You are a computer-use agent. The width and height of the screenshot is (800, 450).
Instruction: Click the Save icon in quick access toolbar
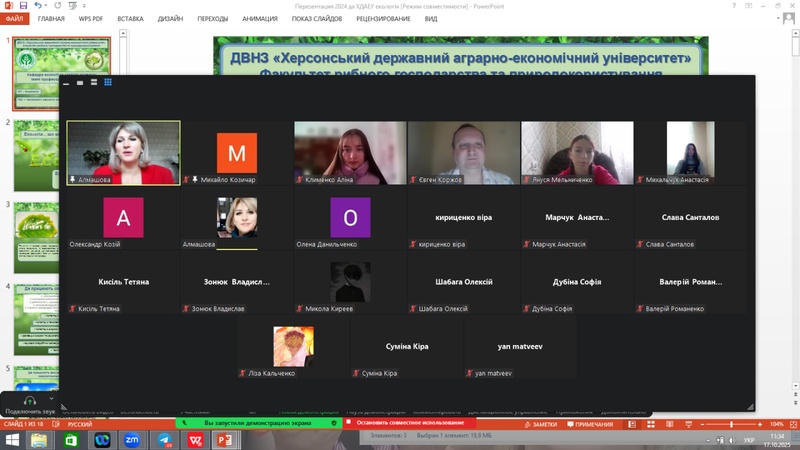click(x=22, y=6)
